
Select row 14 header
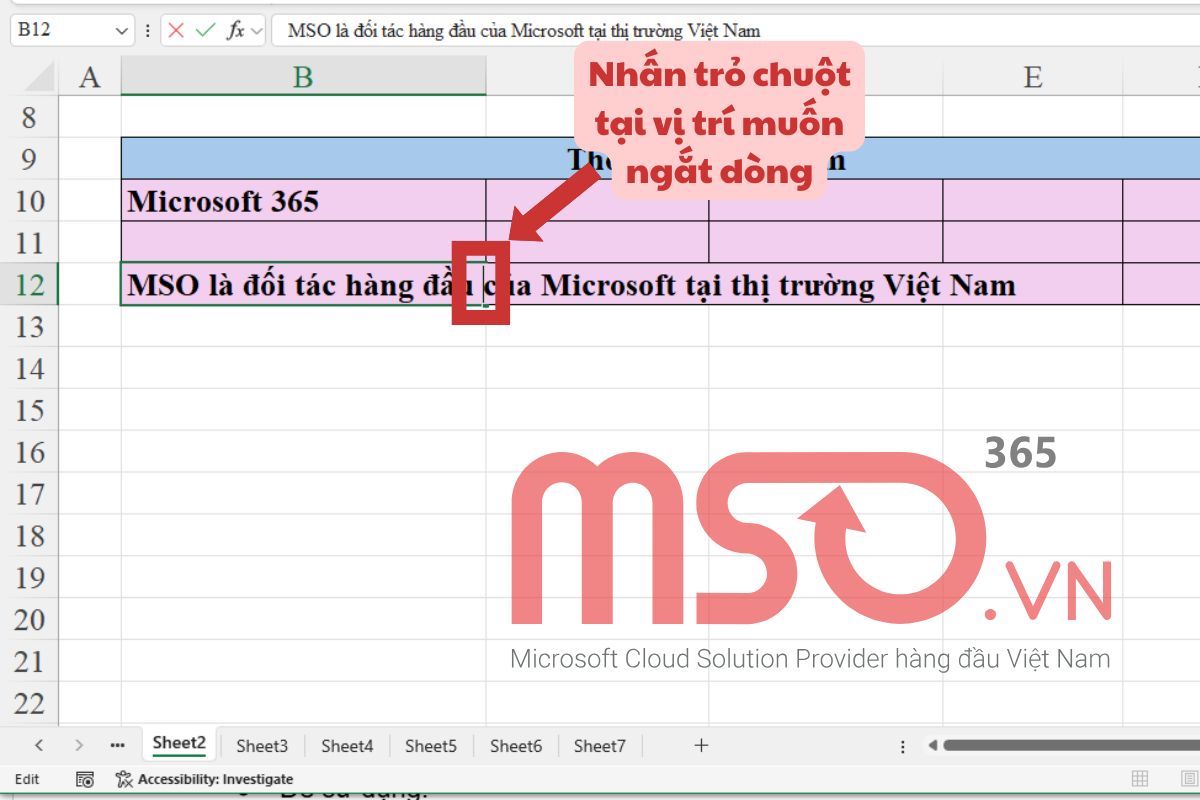(29, 368)
